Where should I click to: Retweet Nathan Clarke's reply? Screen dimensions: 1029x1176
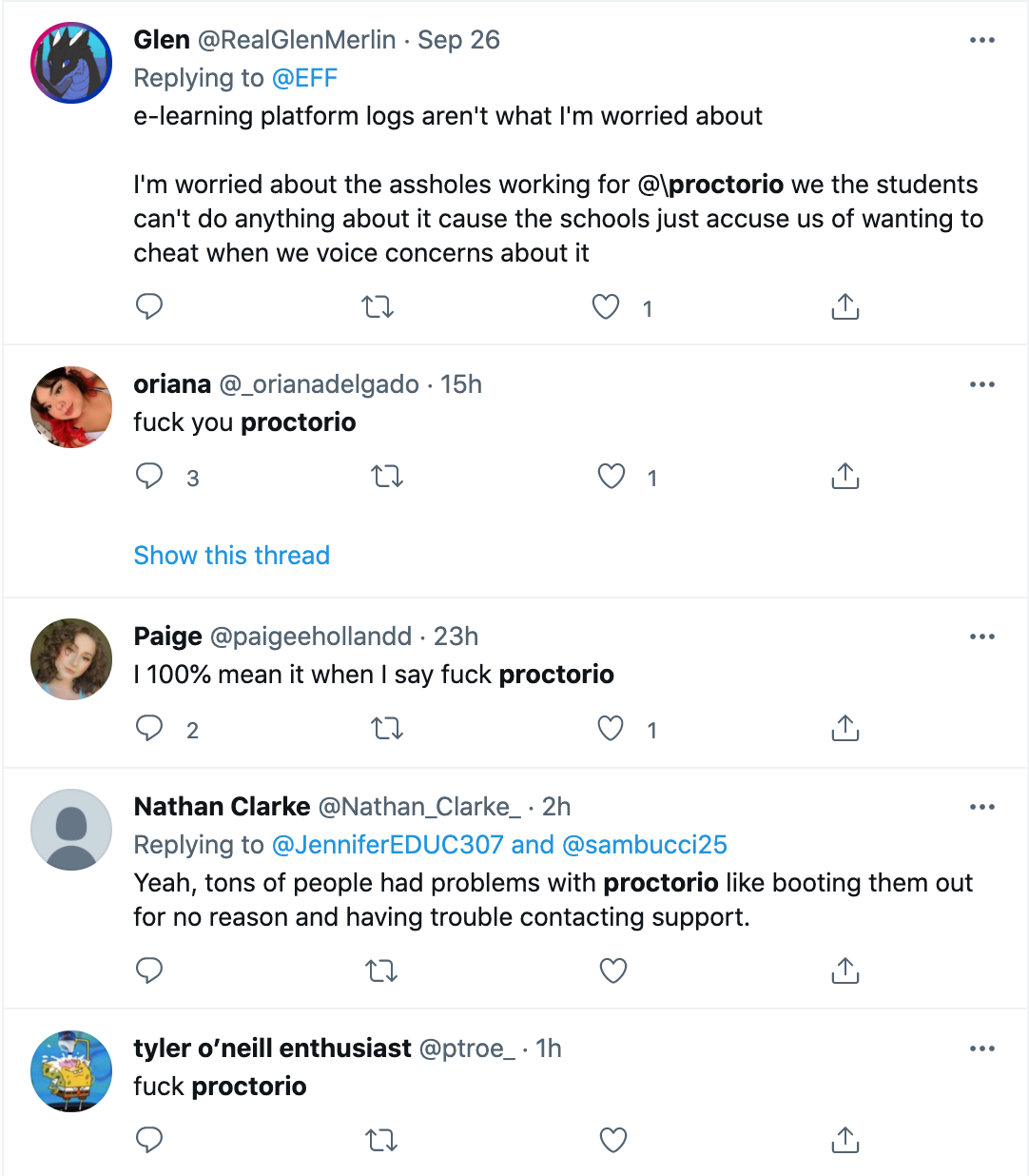(x=381, y=970)
